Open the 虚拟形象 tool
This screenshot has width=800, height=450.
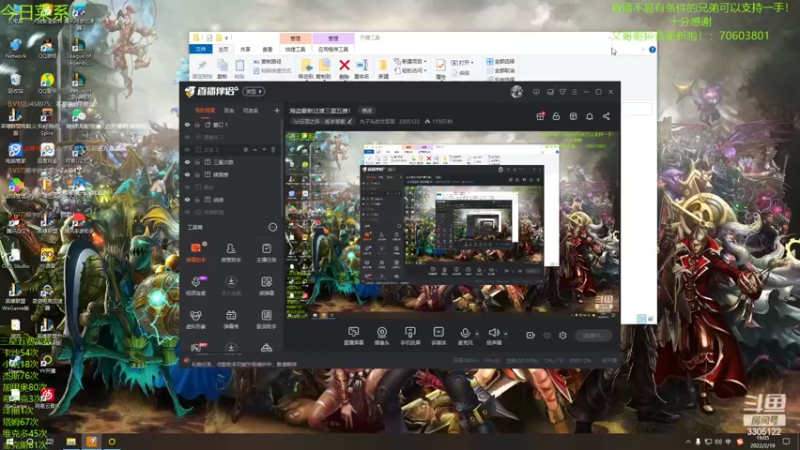195,319
